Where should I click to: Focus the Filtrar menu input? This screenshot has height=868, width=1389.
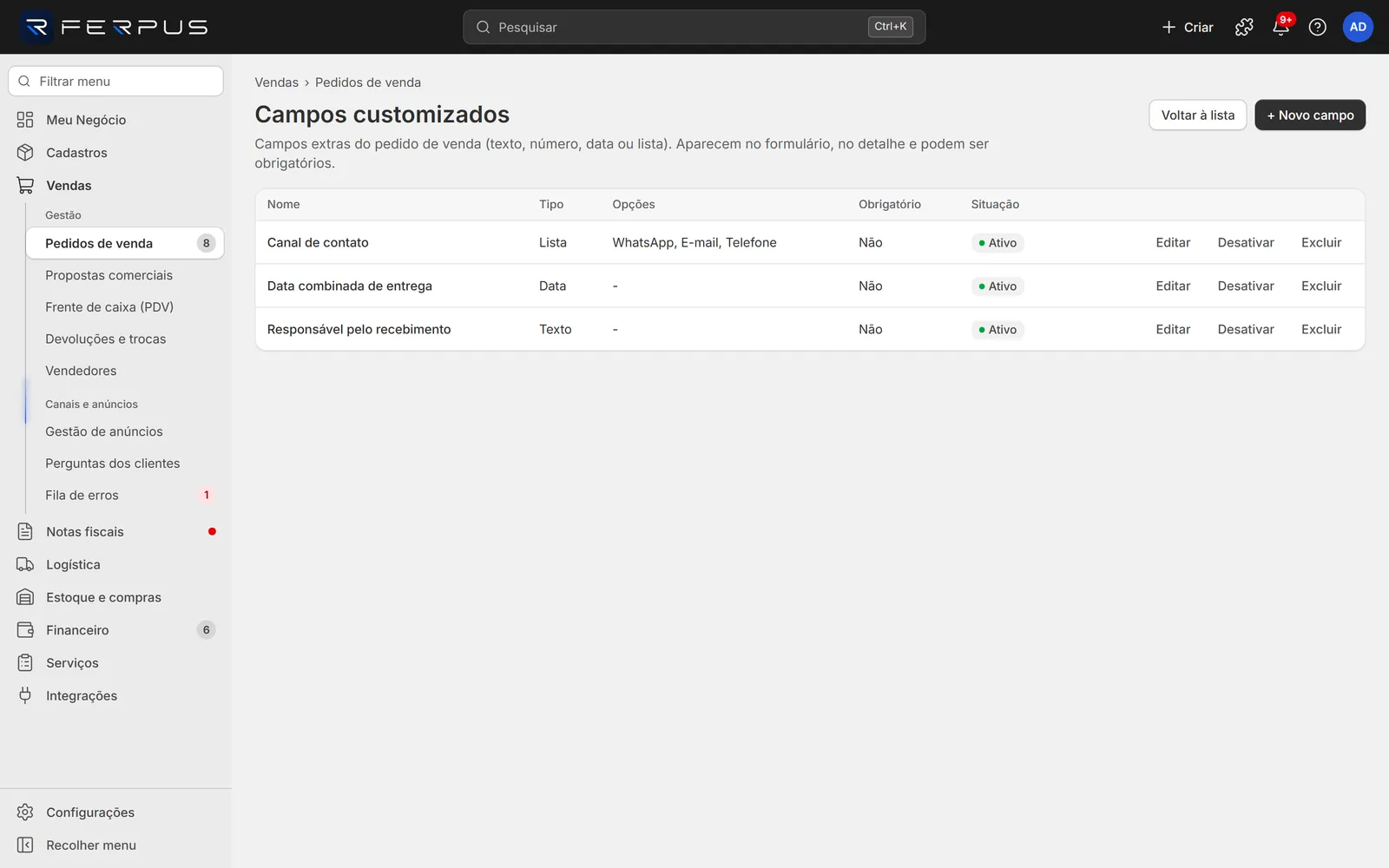(116, 81)
